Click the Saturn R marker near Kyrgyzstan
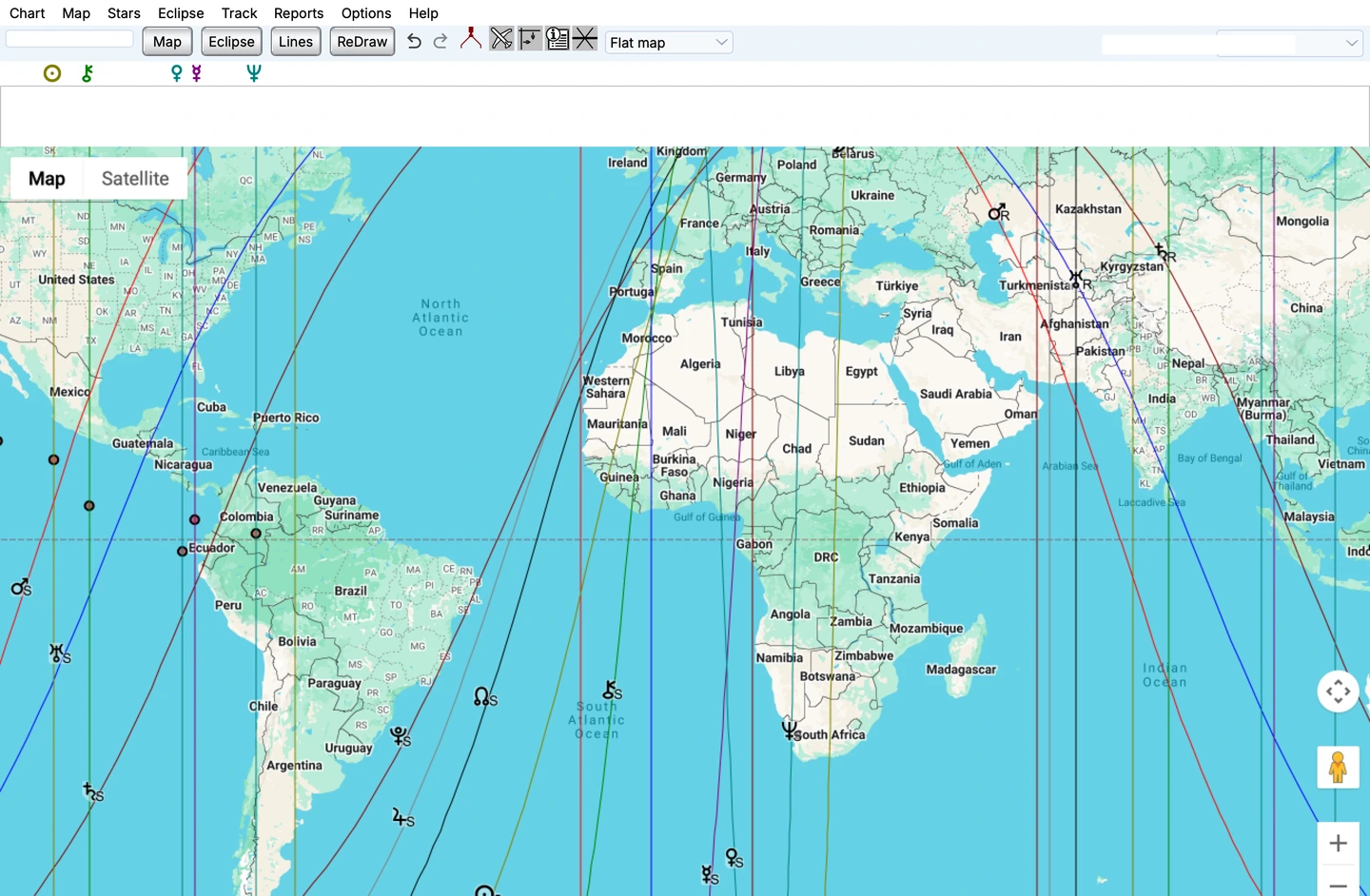1370x896 pixels. [x=1165, y=253]
